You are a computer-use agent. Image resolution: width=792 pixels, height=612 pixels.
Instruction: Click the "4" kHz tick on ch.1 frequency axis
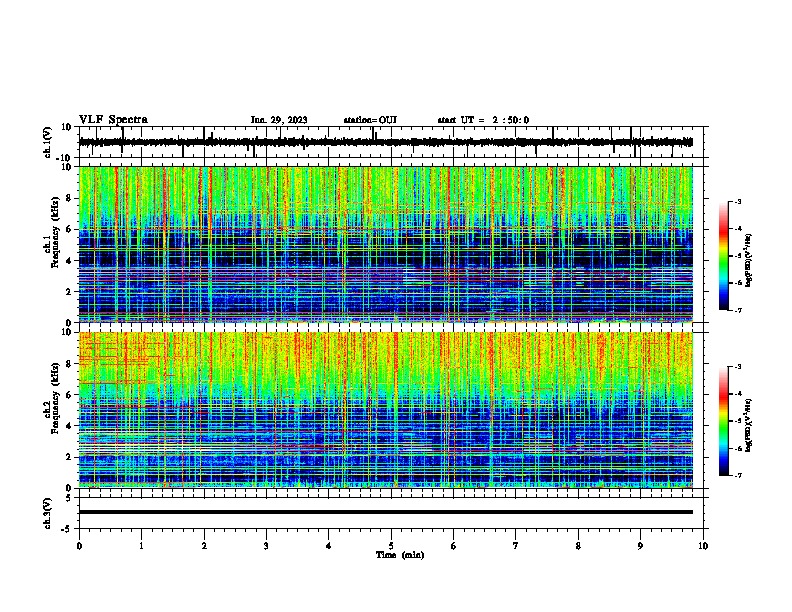click(x=70, y=261)
